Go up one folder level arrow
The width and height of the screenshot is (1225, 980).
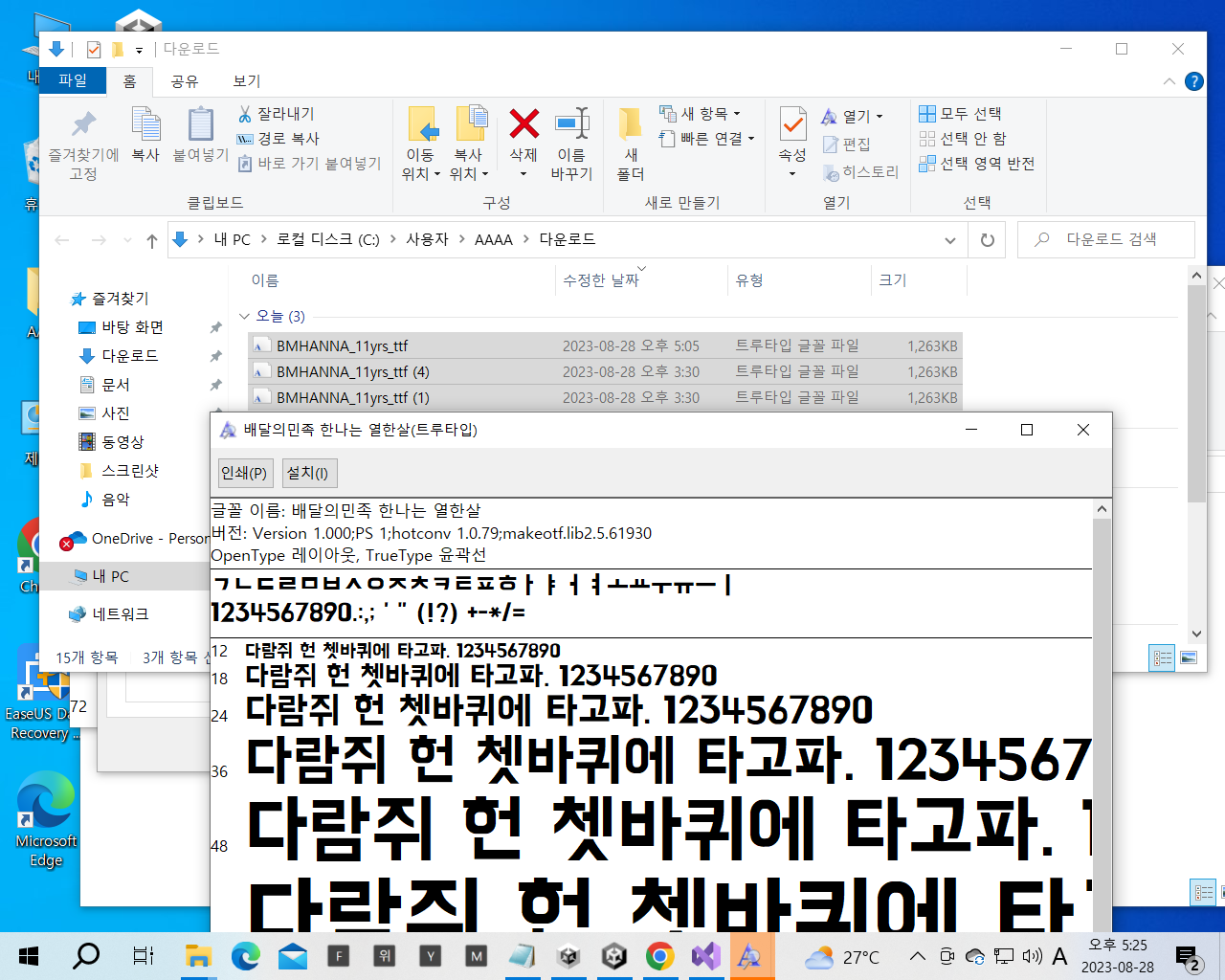point(151,240)
